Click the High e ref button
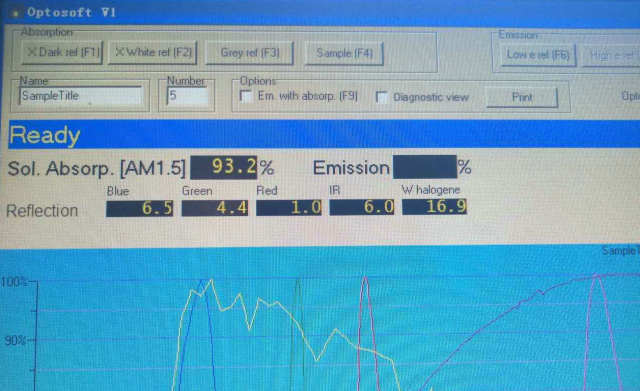640x391 pixels. [611, 56]
